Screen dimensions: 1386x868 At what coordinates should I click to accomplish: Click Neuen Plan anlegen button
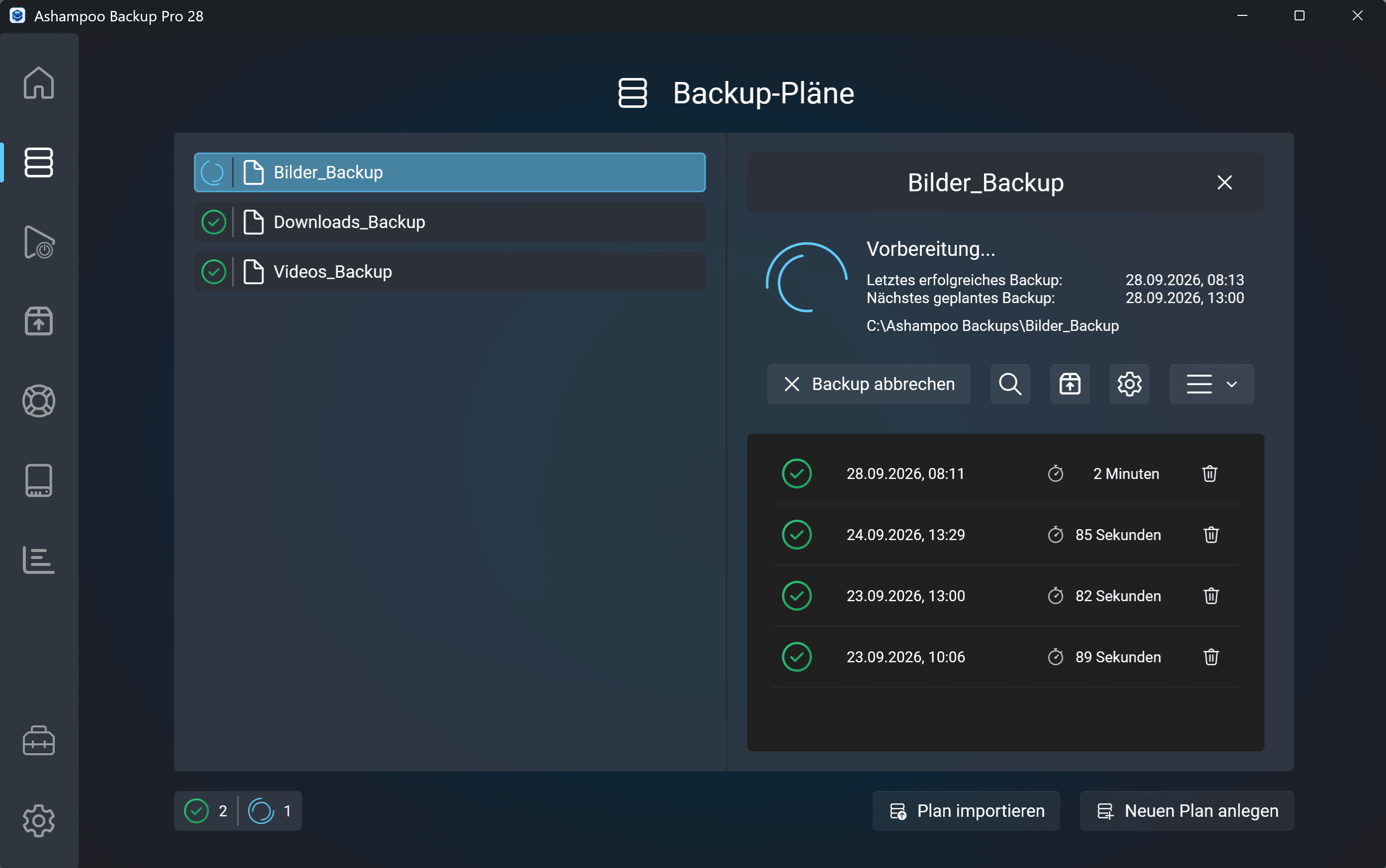(x=1187, y=810)
